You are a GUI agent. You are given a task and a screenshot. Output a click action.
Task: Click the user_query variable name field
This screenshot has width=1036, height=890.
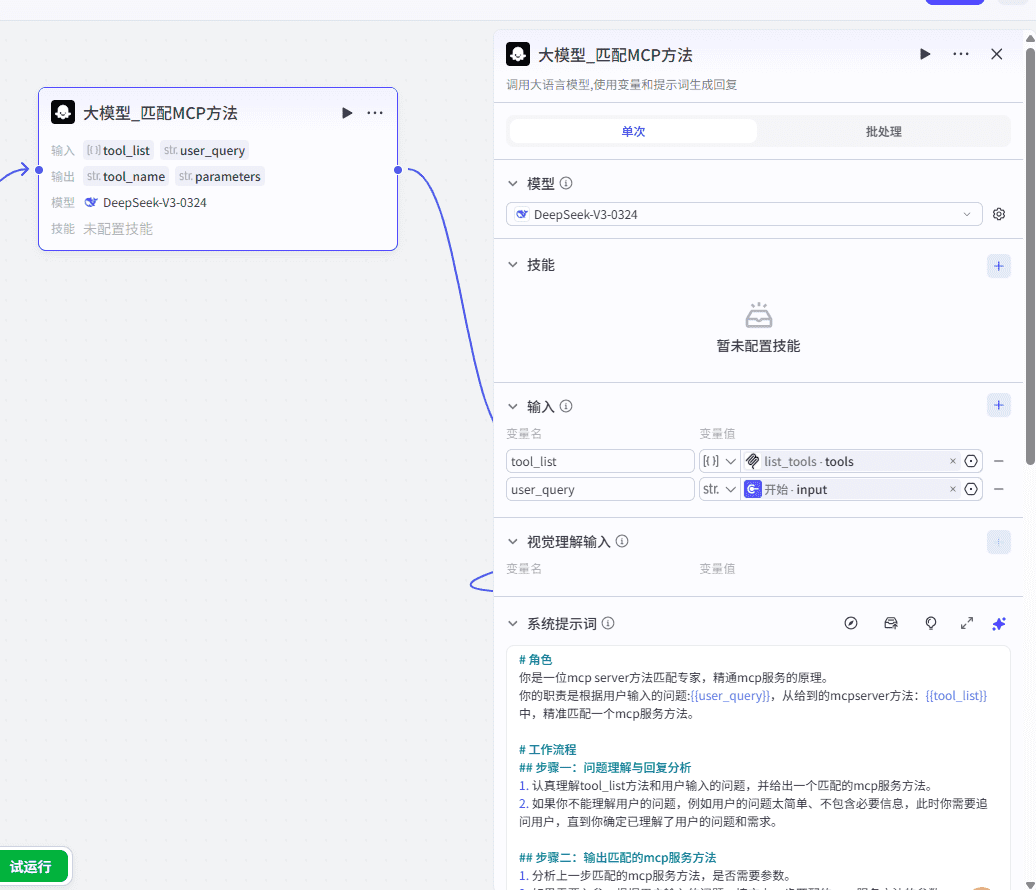[600, 489]
